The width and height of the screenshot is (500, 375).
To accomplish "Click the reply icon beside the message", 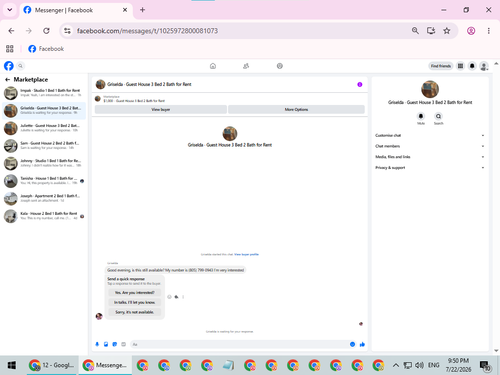I will point(176,297).
